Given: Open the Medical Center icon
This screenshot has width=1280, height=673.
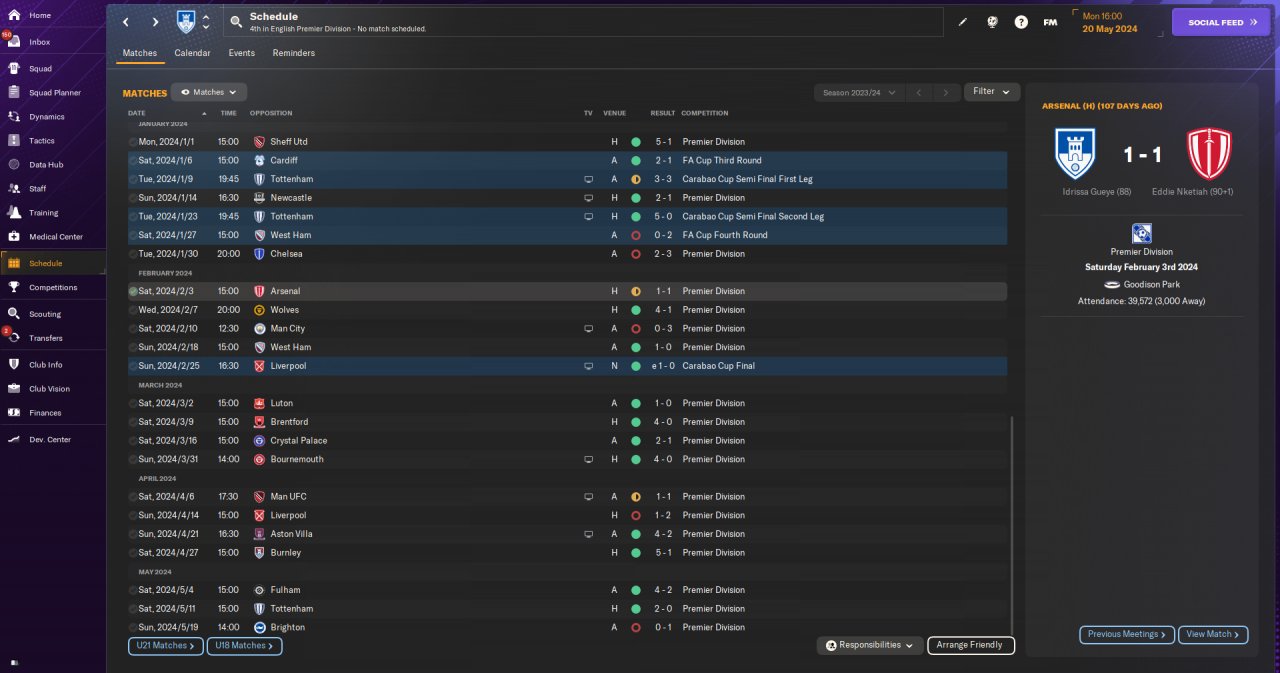Looking at the screenshot, I should [14, 236].
